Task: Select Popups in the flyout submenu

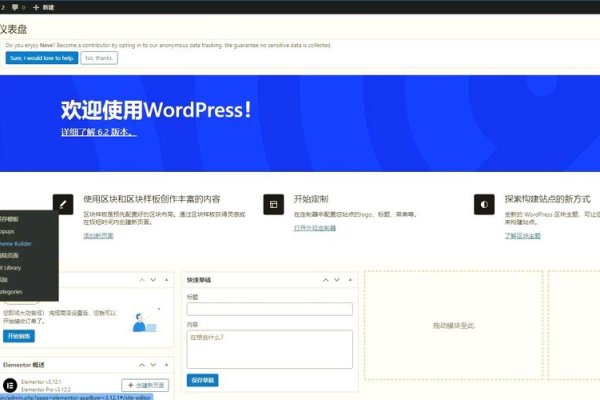Action: tap(7, 231)
